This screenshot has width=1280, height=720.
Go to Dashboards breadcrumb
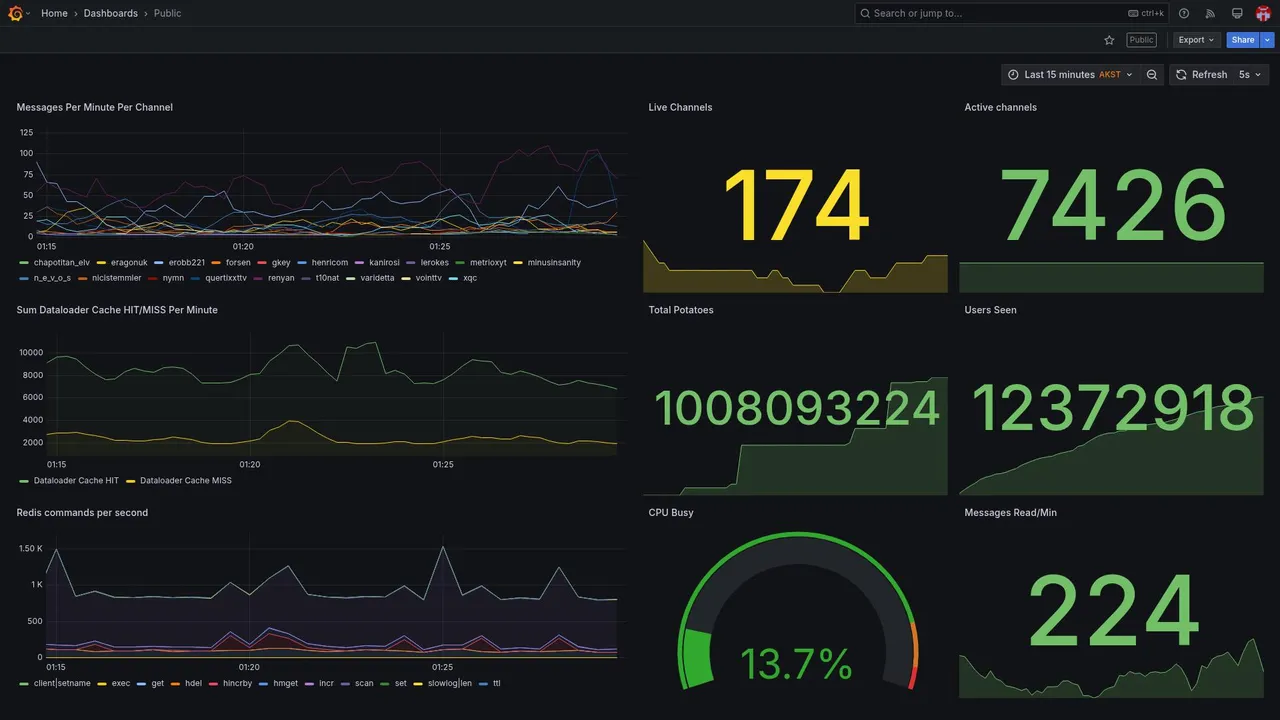click(x=111, y=13)
